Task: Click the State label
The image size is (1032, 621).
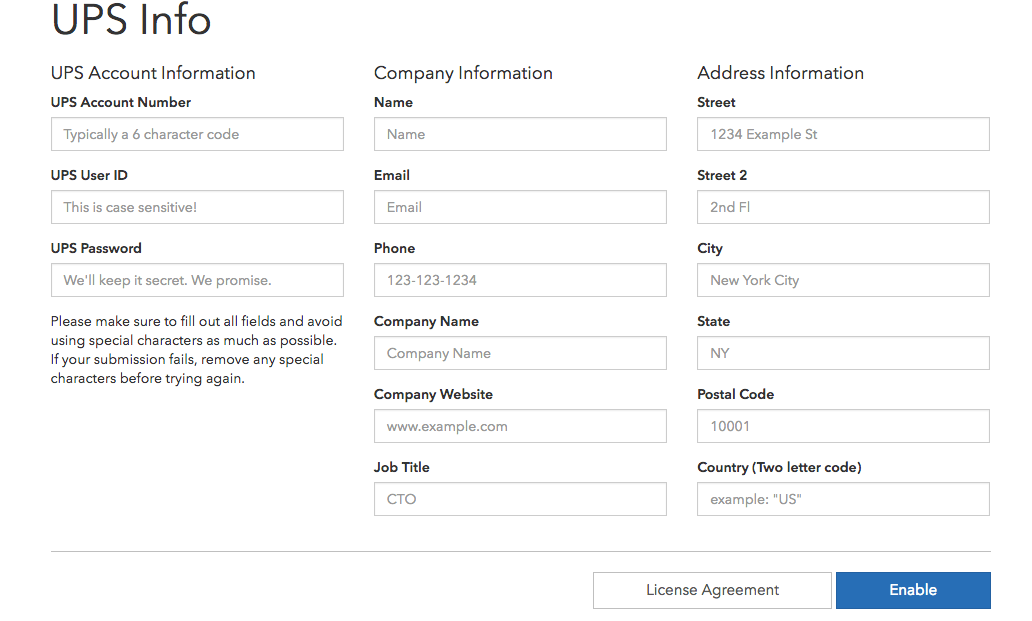Action: (713, 322)
